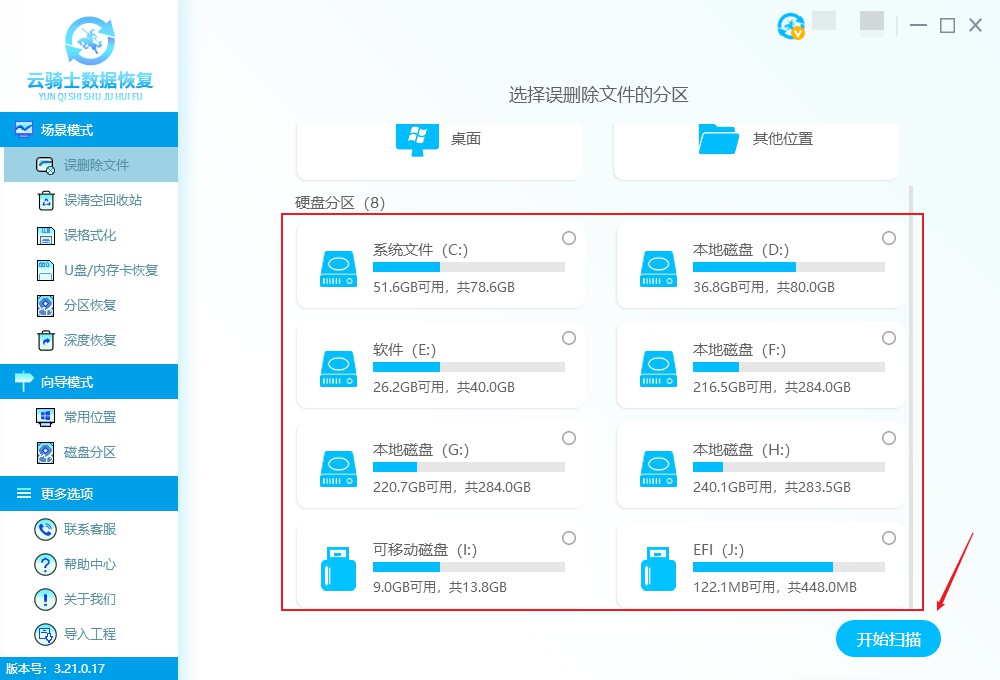Viewport: 1000px width, 680px height.
Task: Click the 更多选项 section header
Action: coord(89,493)
